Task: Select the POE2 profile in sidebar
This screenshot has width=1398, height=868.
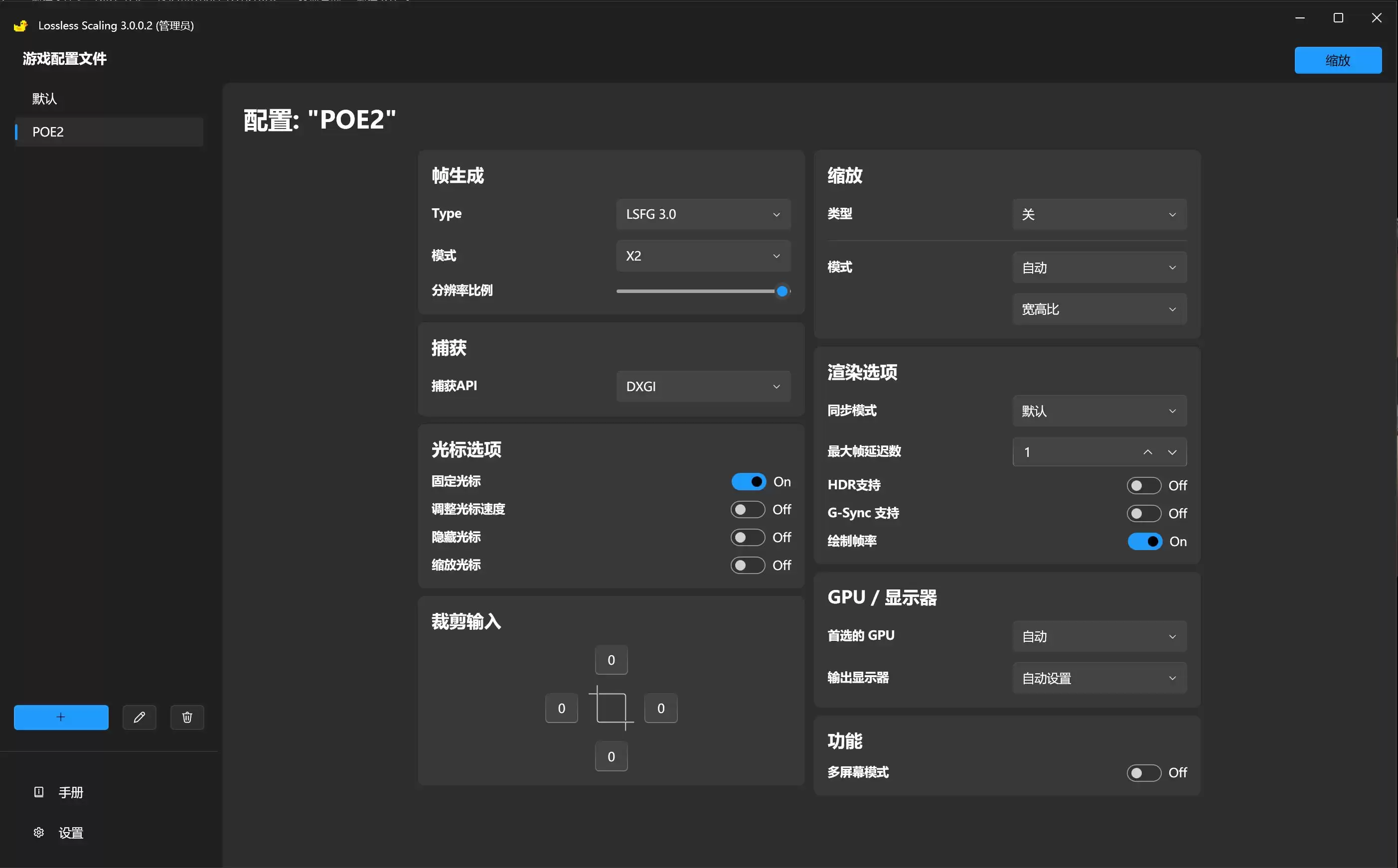Action: (109, 132)
